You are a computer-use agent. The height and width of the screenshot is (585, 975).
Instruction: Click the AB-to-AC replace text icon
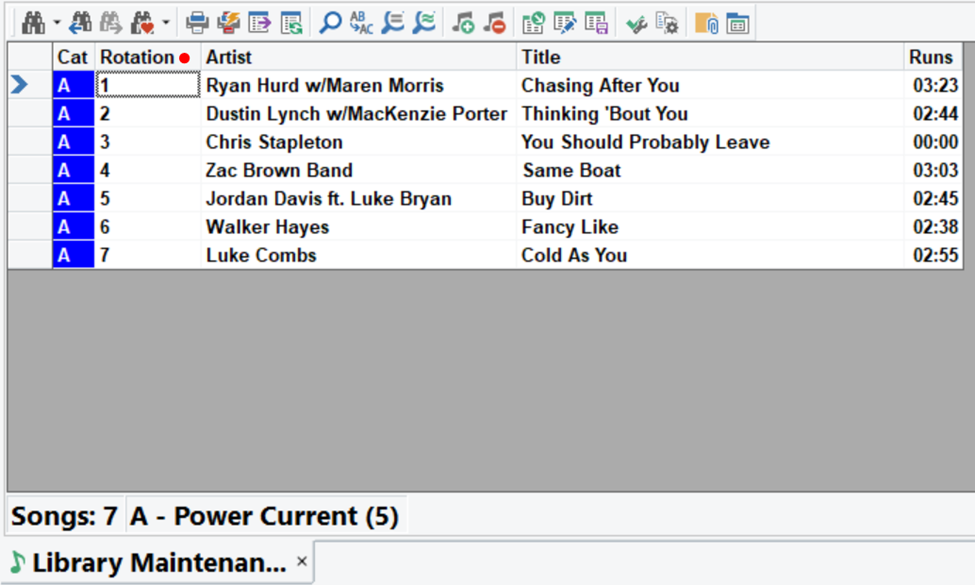pos(361,22)
